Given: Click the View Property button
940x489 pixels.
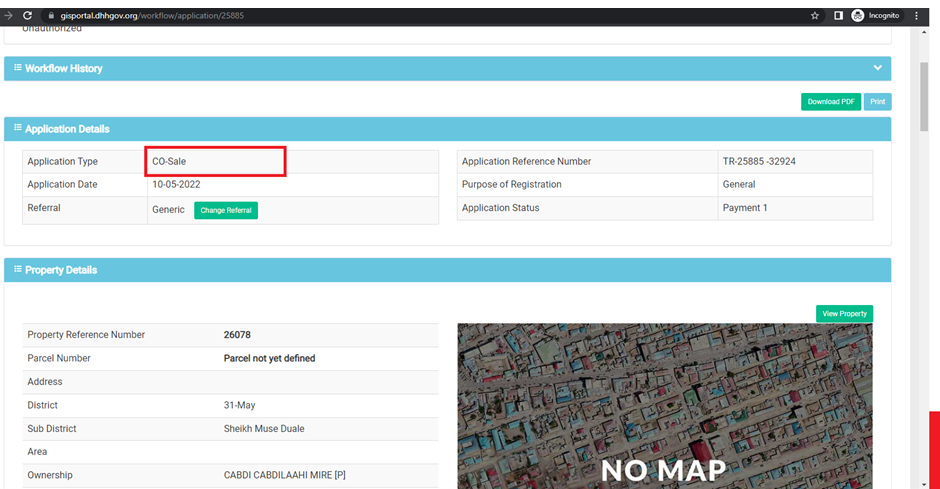Looking at the screenshot, I should (844, 313).
